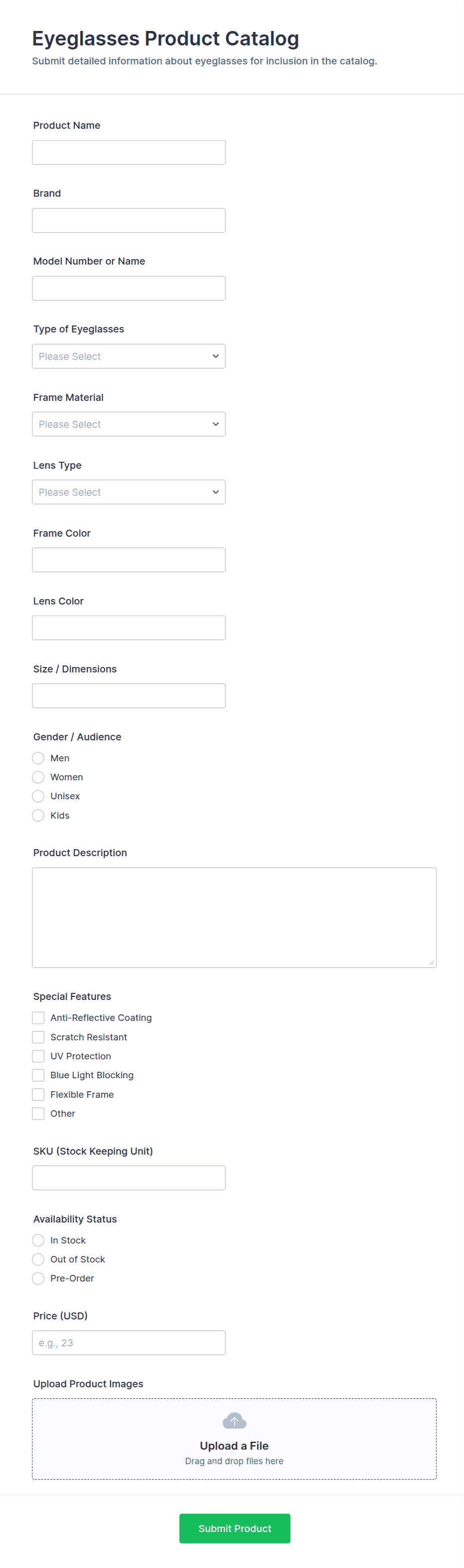This screenshot has height=1568, width=464.
Task: Click the cloud upload icon
Action: pyautogui.click(x=234, y=1421)
